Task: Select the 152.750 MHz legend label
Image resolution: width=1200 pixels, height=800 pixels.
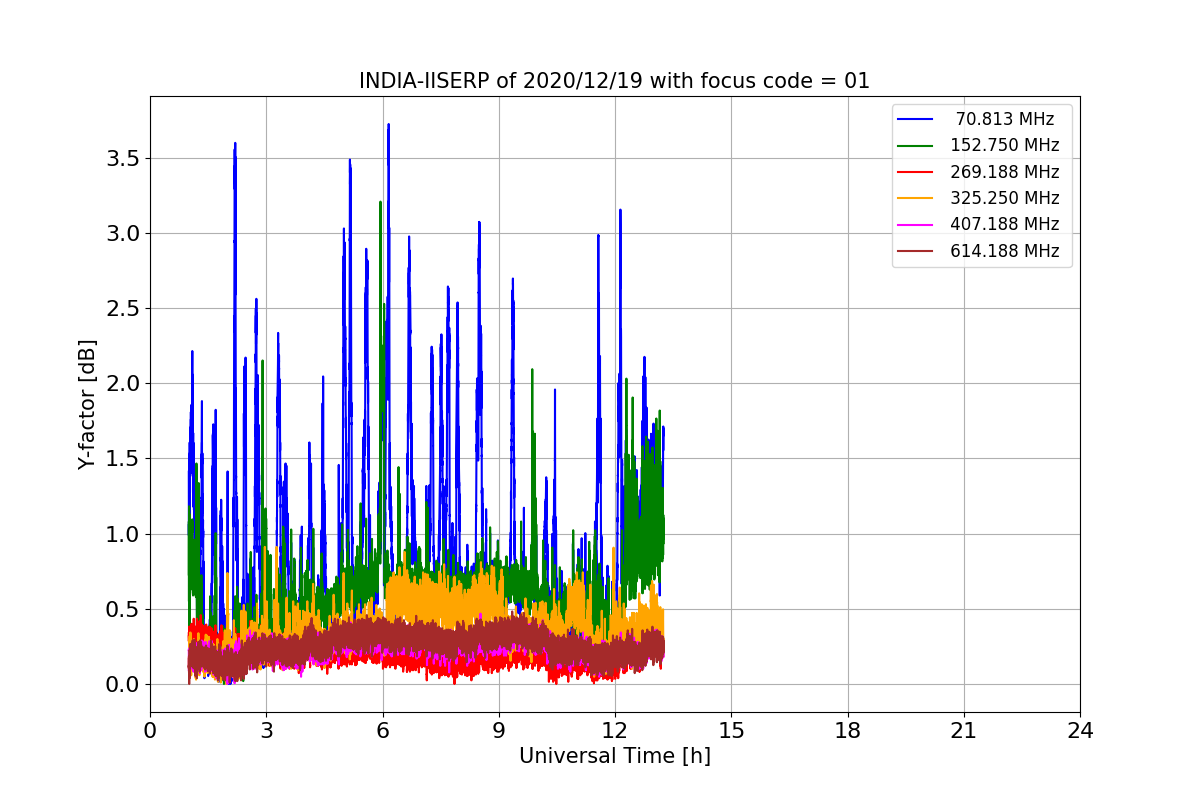Action: [x=1004, y=145]
